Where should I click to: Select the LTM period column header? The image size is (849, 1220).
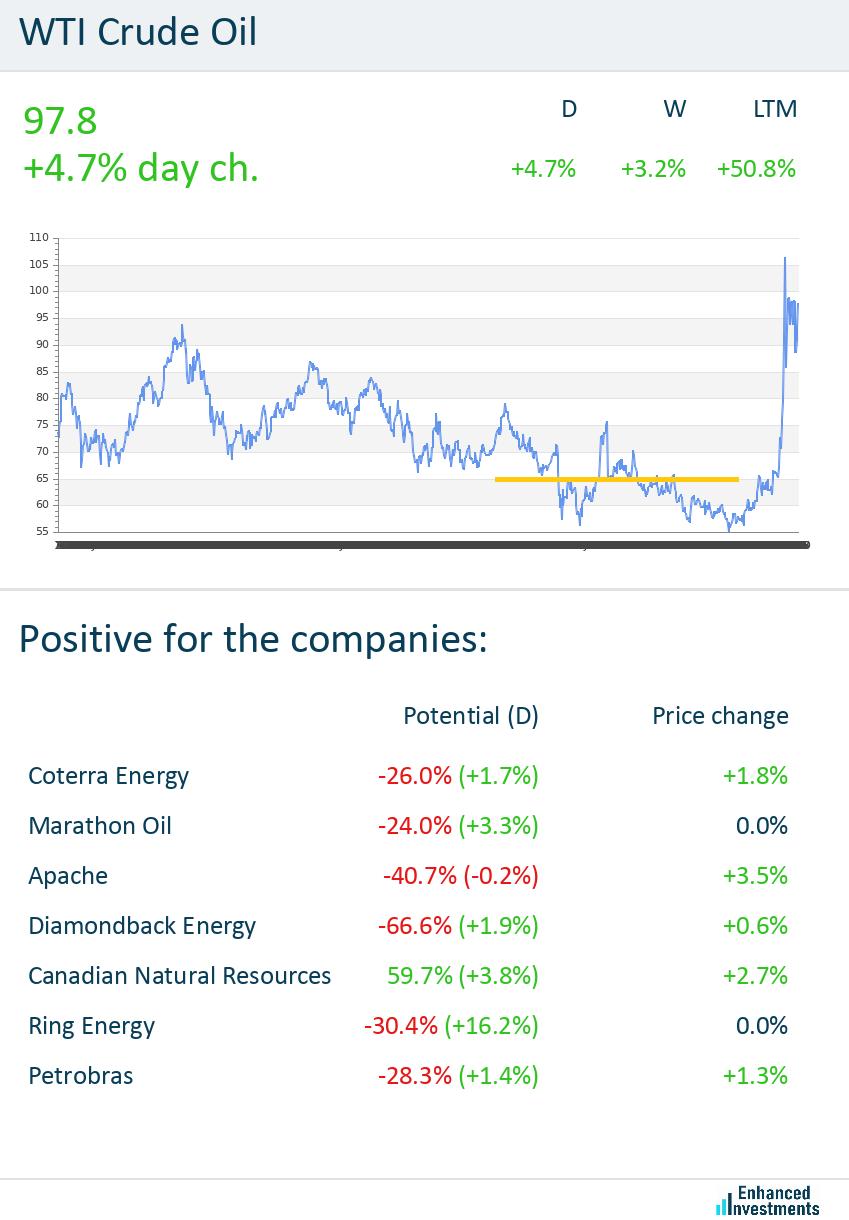tap(775, 109)
